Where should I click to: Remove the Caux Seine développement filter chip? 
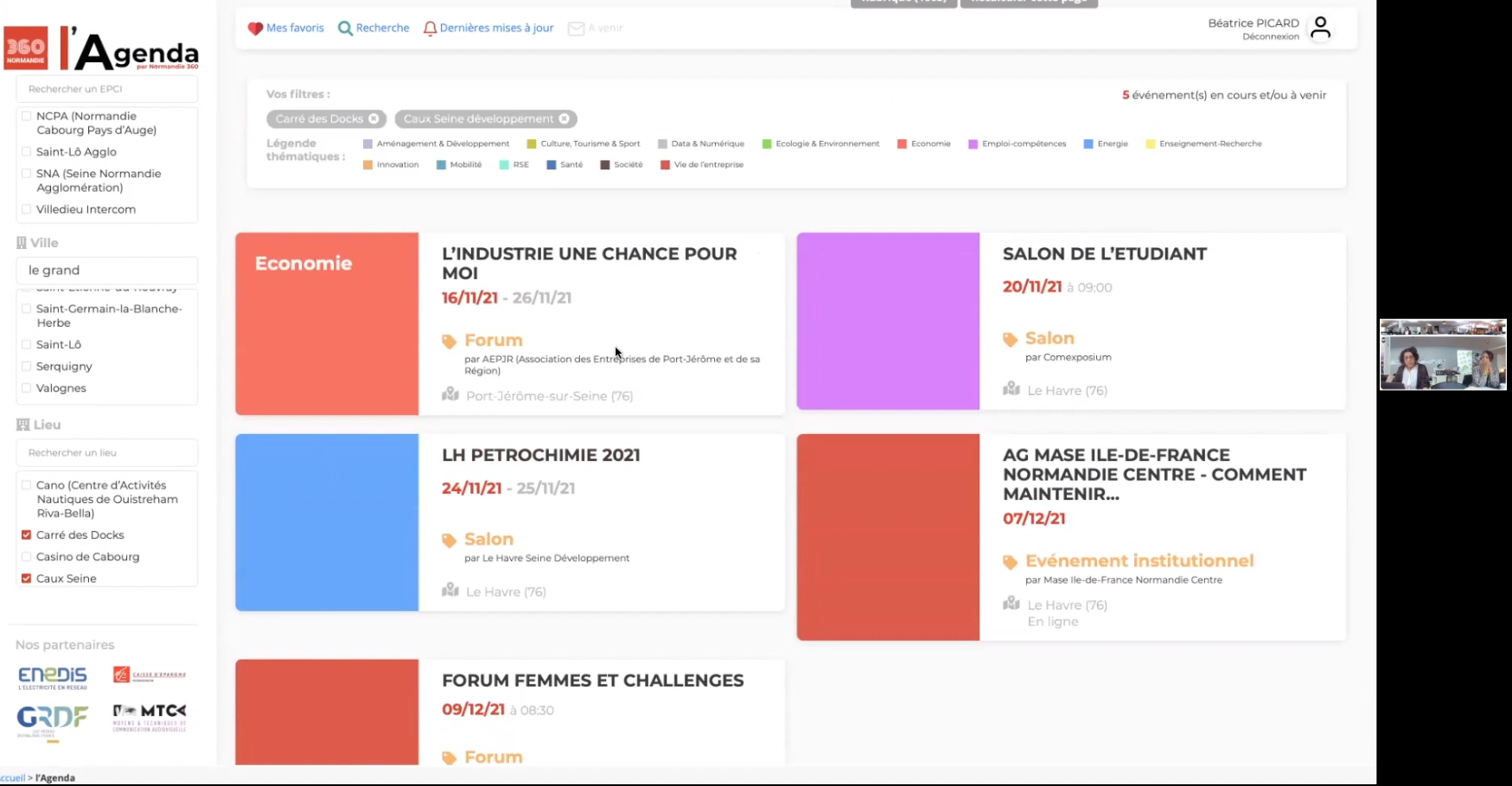tap(565, 119)
